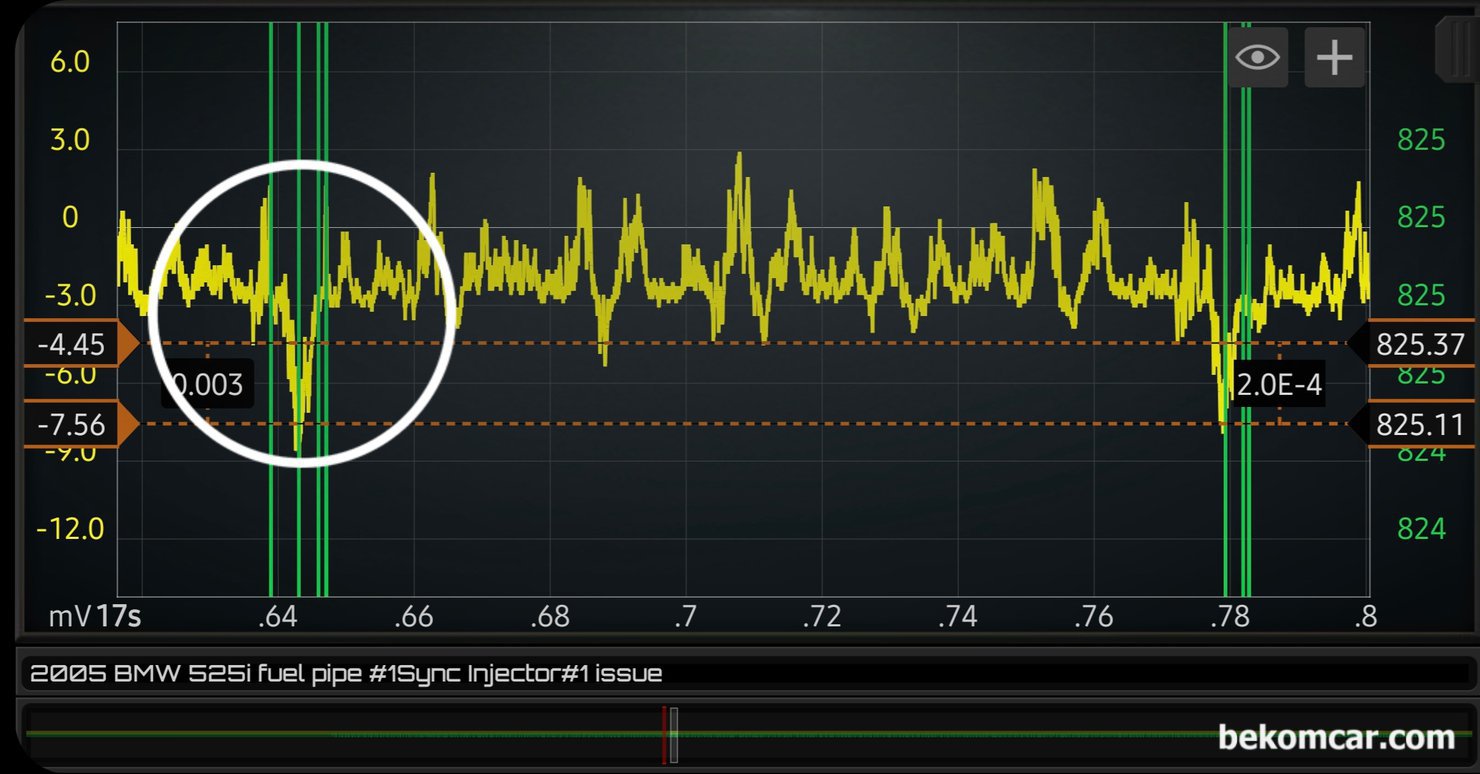Tap the 17s time offset label
Screen dimensions: 1480x774
119,616
